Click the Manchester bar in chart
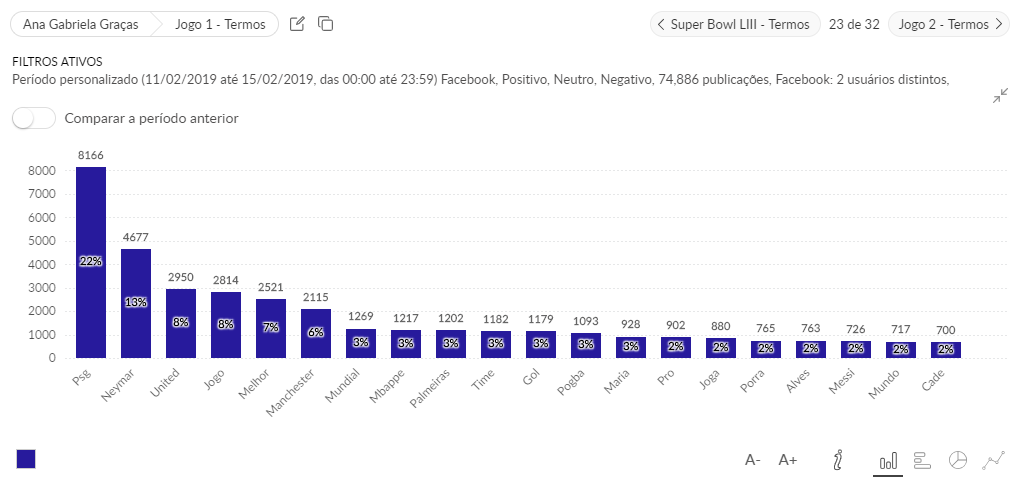The width and height of the screenshot is (1025, 490). click(316, 333)
